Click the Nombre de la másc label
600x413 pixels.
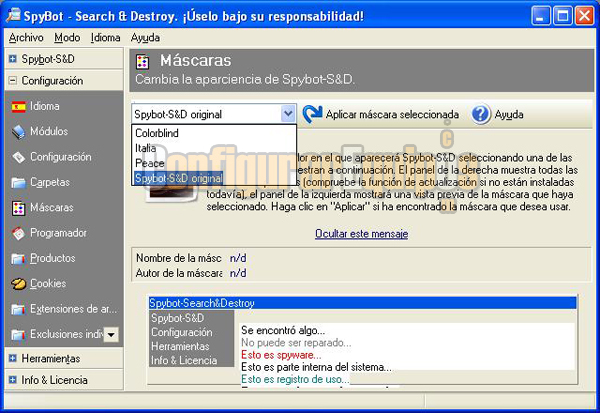click(179, 258)
